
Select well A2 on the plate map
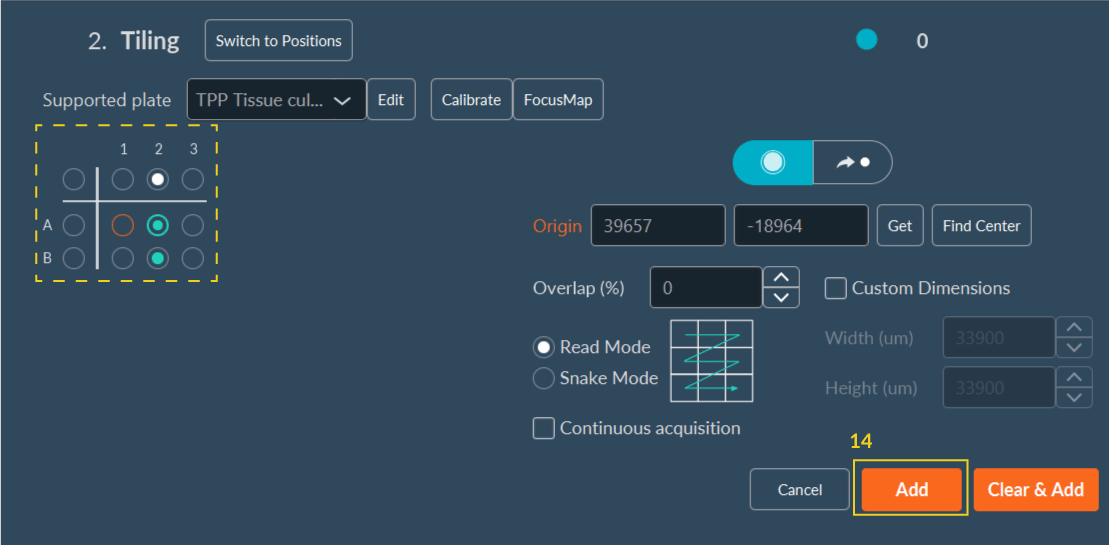157,225
